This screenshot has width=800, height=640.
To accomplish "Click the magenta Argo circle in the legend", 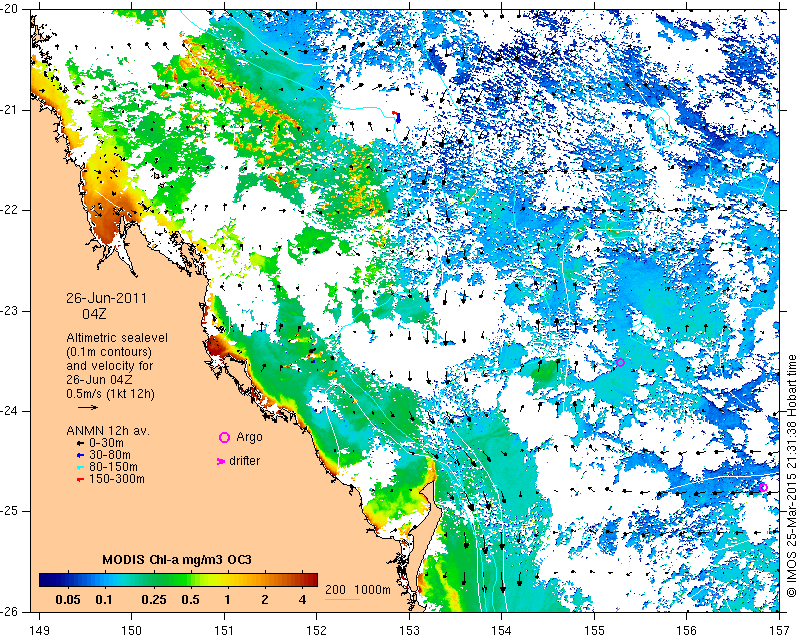I will tap(224, 437).
